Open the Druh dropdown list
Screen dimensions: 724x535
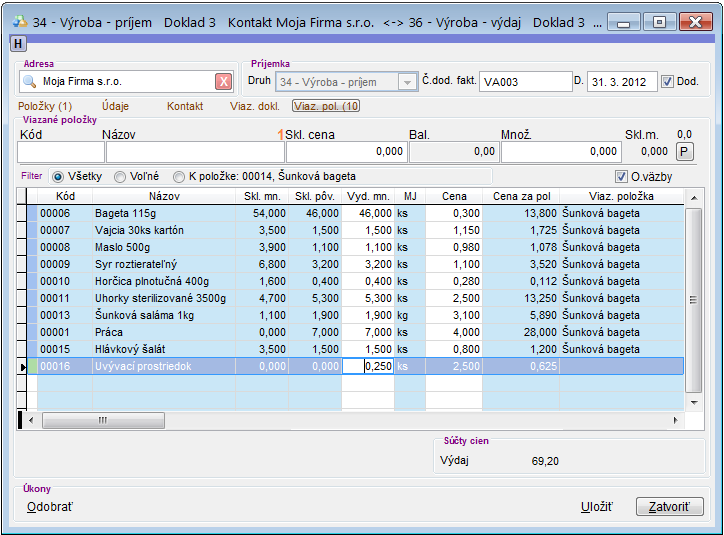(x=407, y=82)
